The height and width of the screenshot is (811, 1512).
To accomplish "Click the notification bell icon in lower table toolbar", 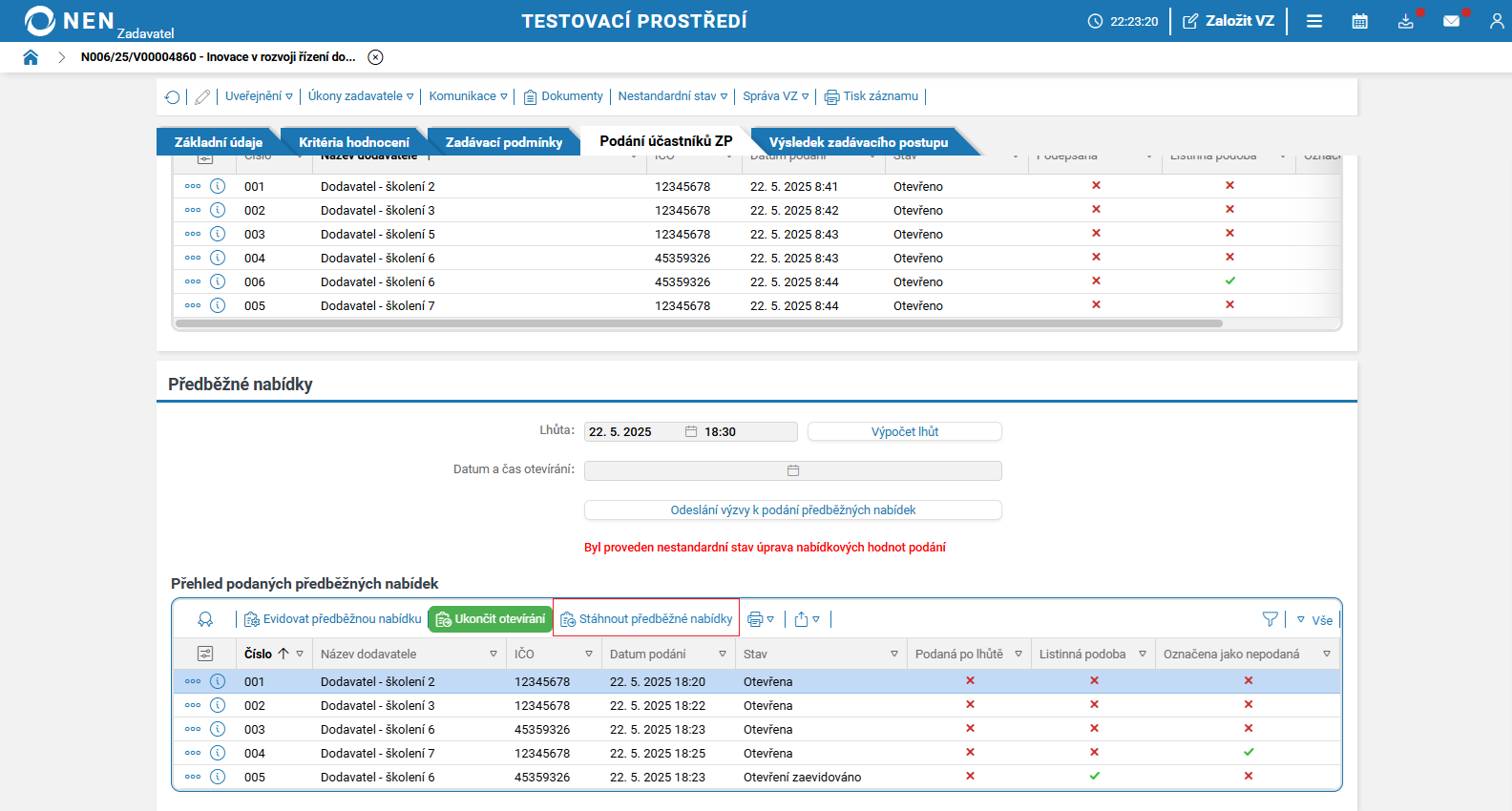I will tap(205, 619).
